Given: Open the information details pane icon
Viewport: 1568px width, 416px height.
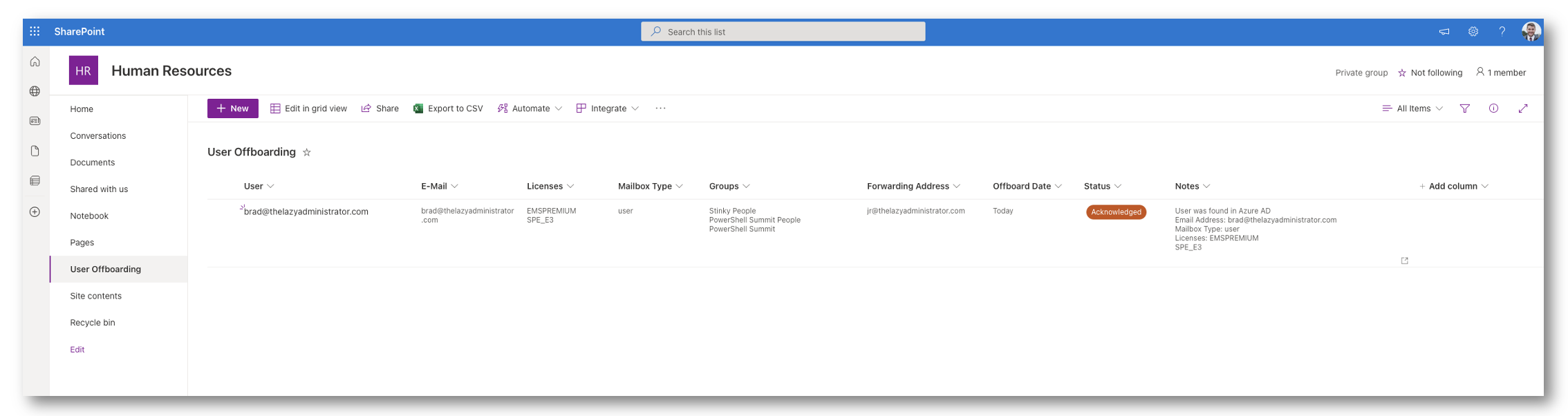Looking at the screenshot, I should click(x=1493, y=108).
